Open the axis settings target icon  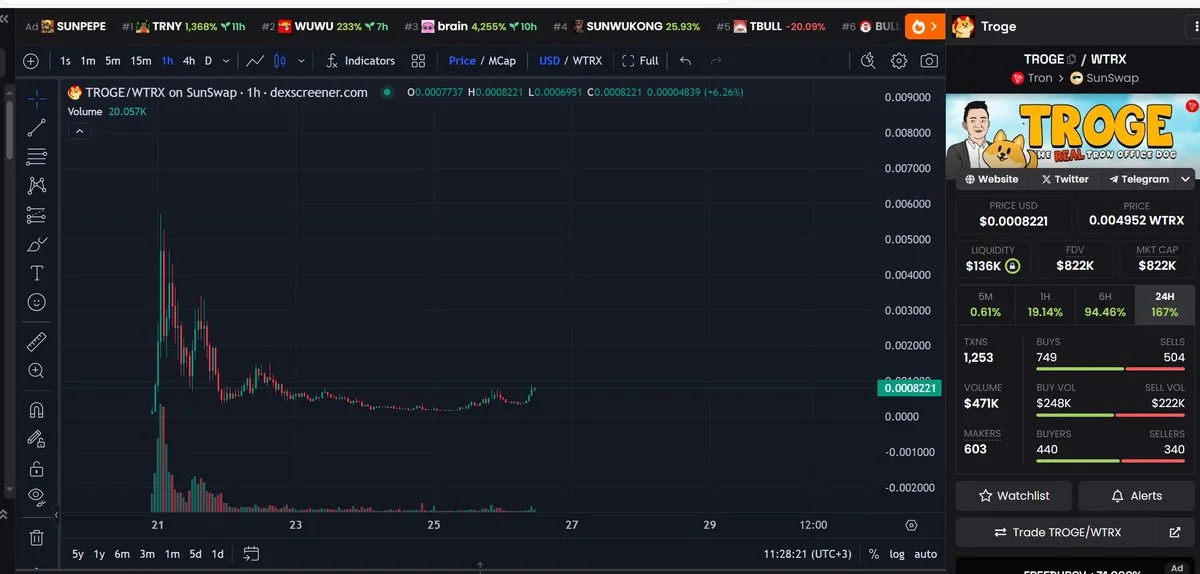pos(911,525)
